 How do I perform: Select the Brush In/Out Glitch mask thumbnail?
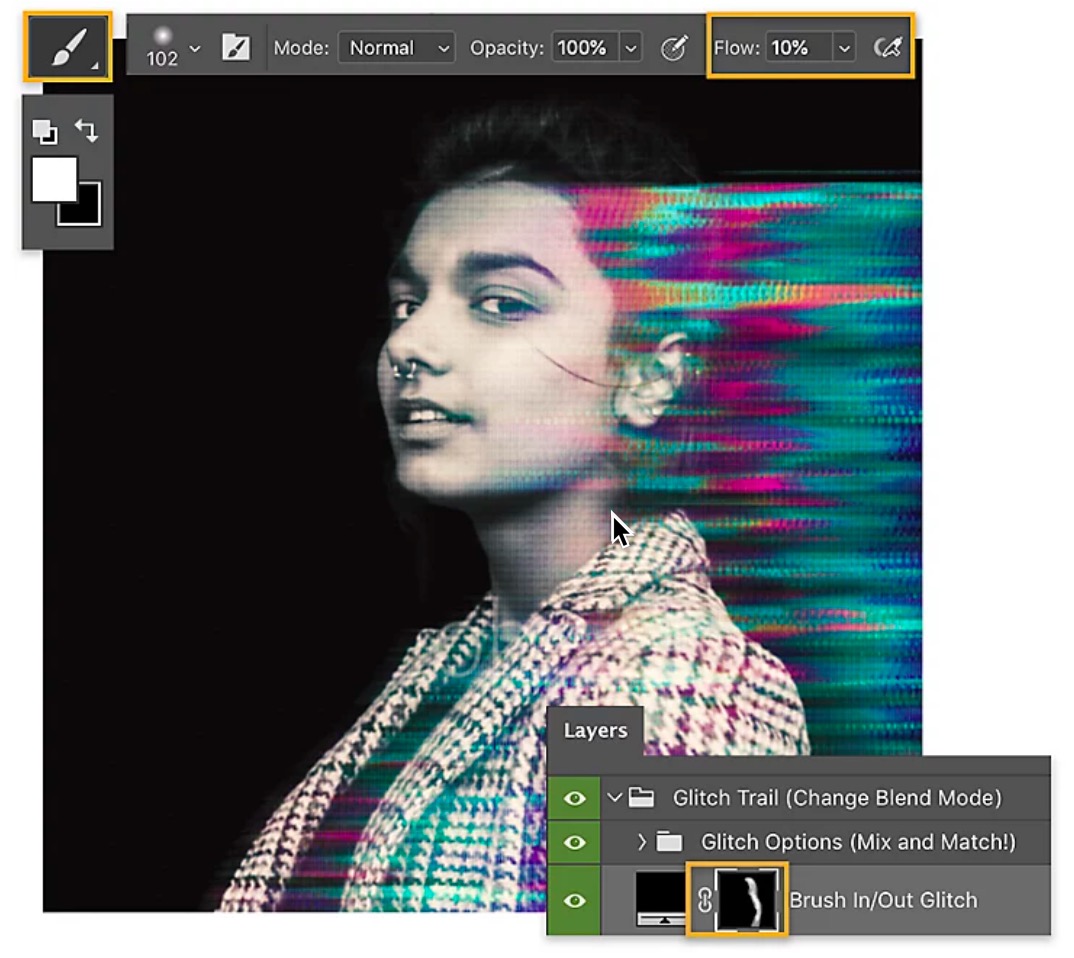point(748,900)
